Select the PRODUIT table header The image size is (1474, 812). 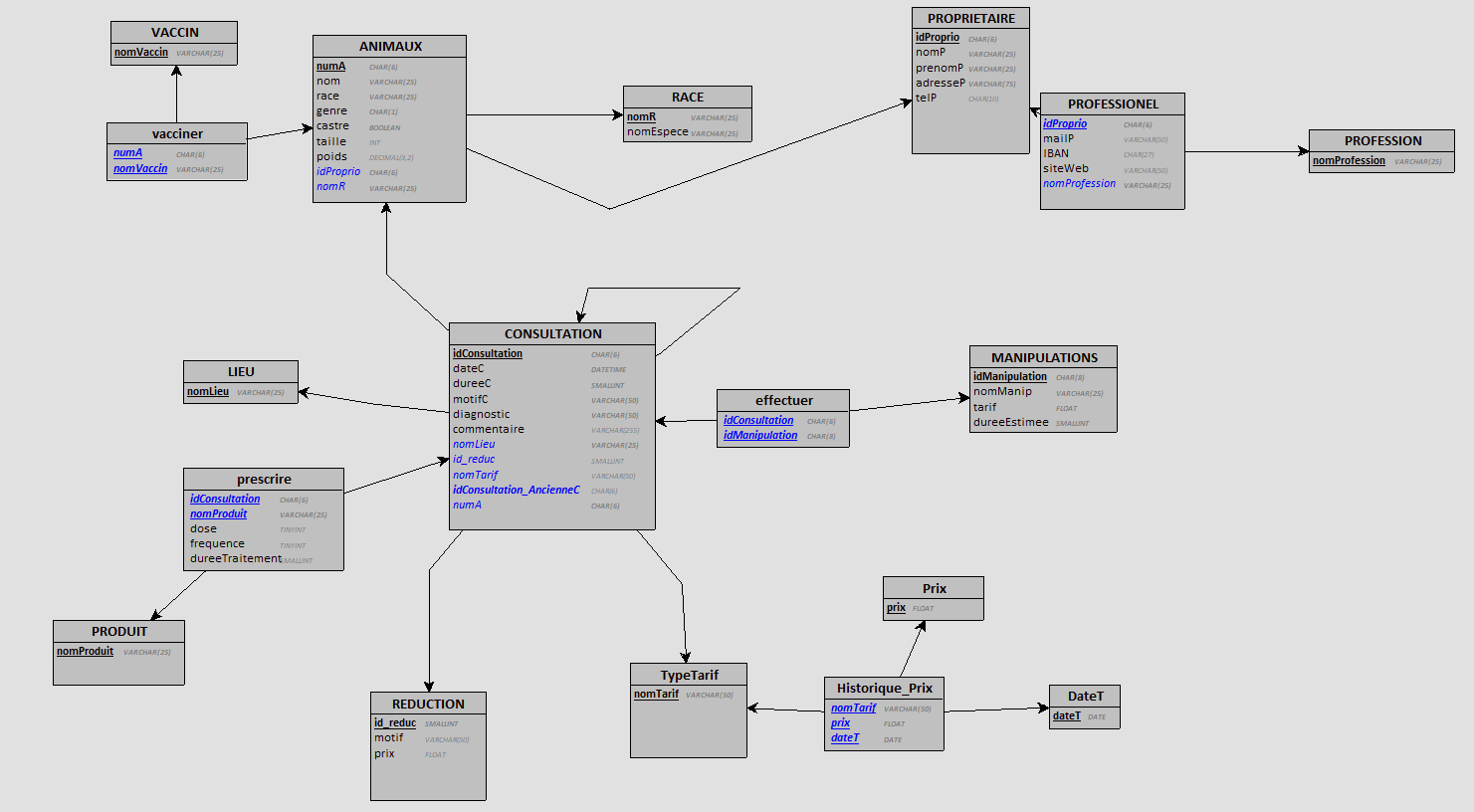[119, 632]
